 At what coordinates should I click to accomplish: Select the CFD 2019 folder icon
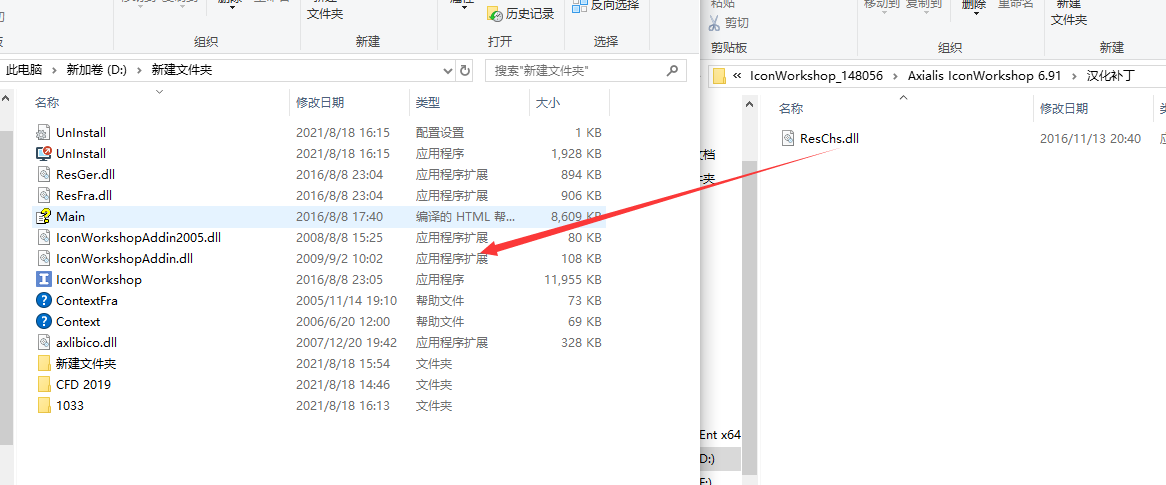(x=43, y=385)
